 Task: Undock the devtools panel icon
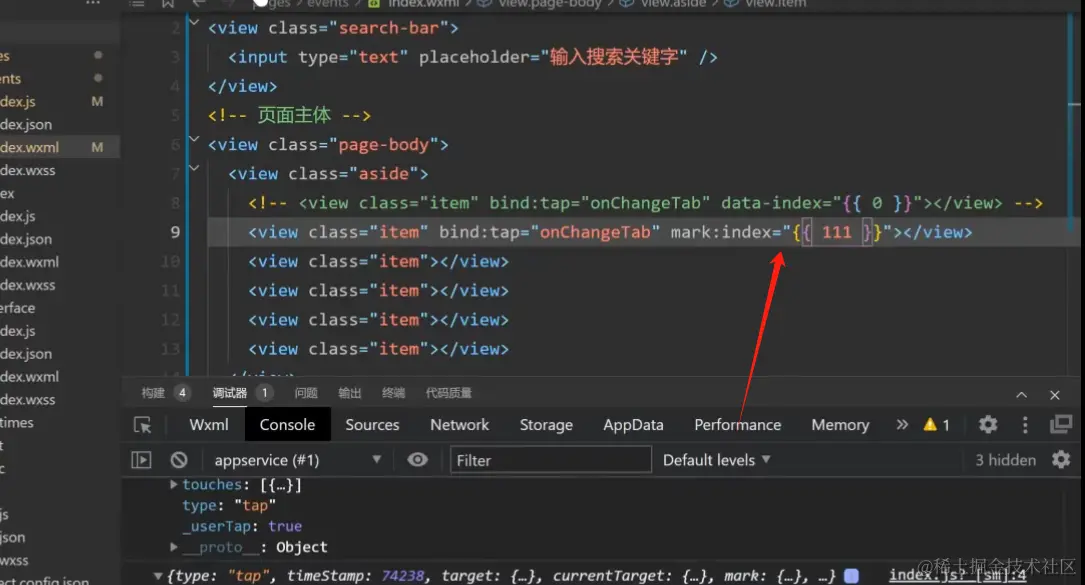(x=1060, y=424)
